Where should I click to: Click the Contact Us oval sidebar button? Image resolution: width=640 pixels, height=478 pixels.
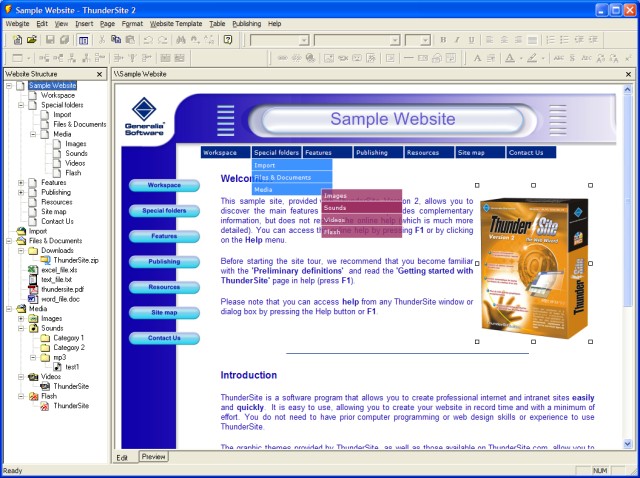point(164,338)
